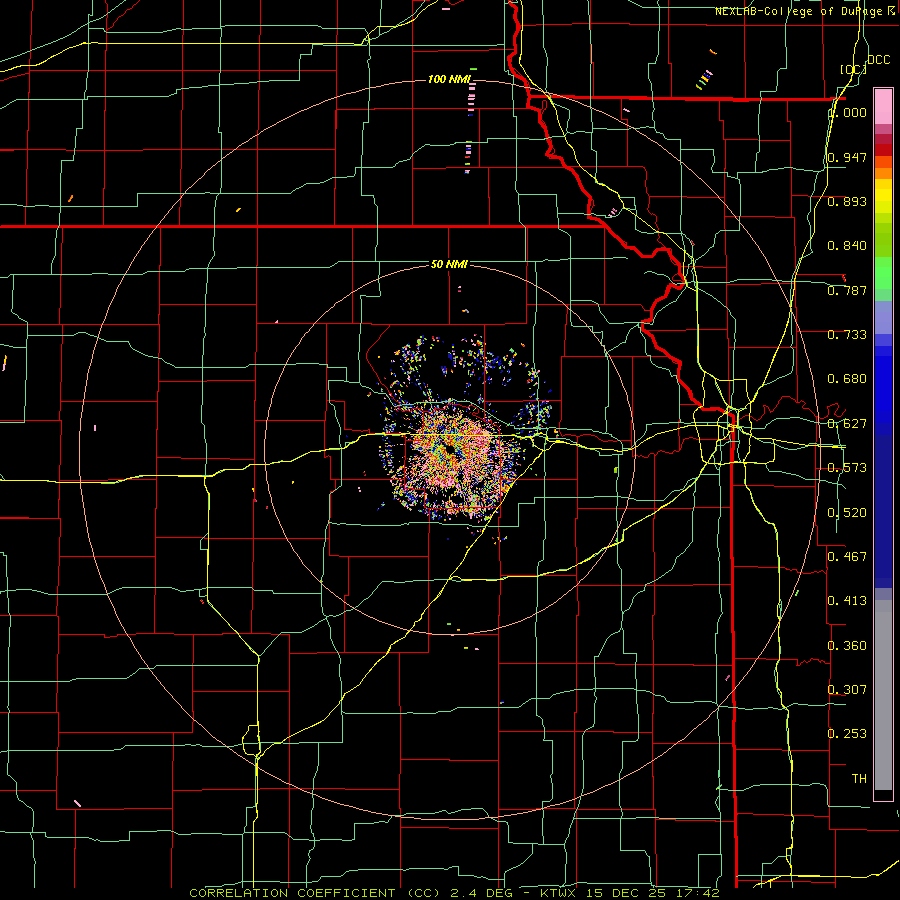
Task: Click the 0.360 value on the color scale
Action: click(x=847, y=646)
